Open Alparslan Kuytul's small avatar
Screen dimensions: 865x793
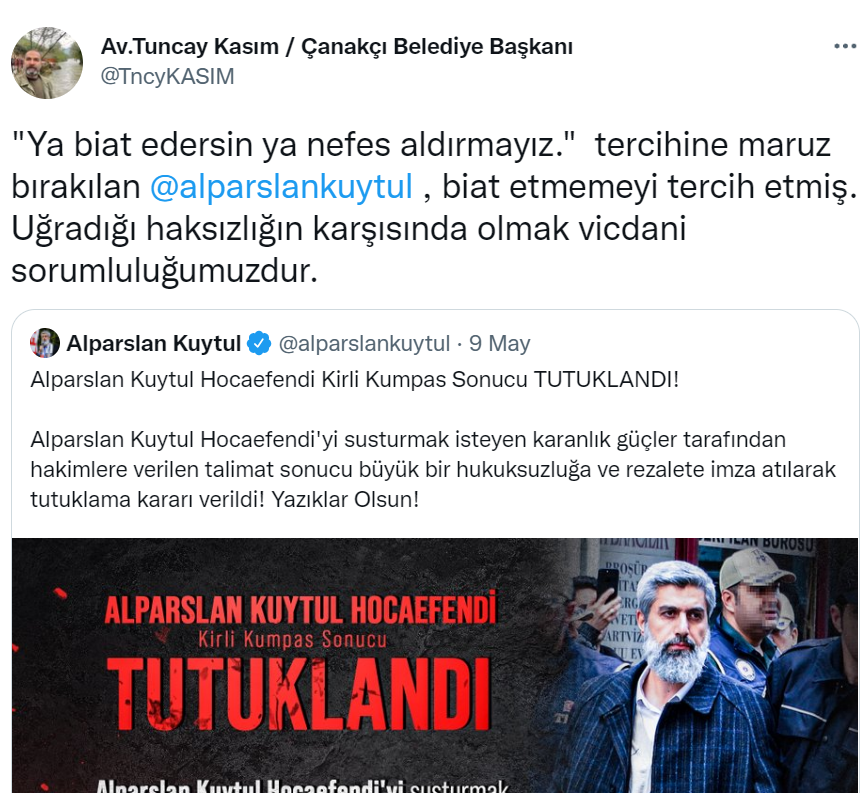coord(45,343)
